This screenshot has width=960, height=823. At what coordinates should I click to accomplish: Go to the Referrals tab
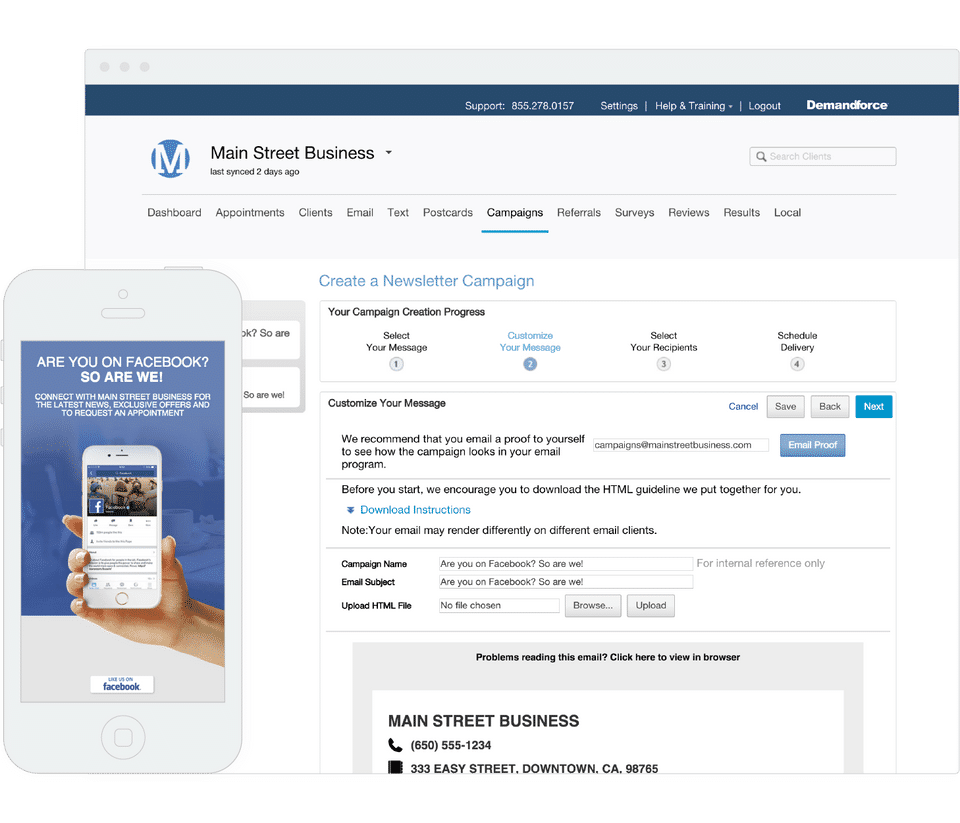(x=579, y=212)
